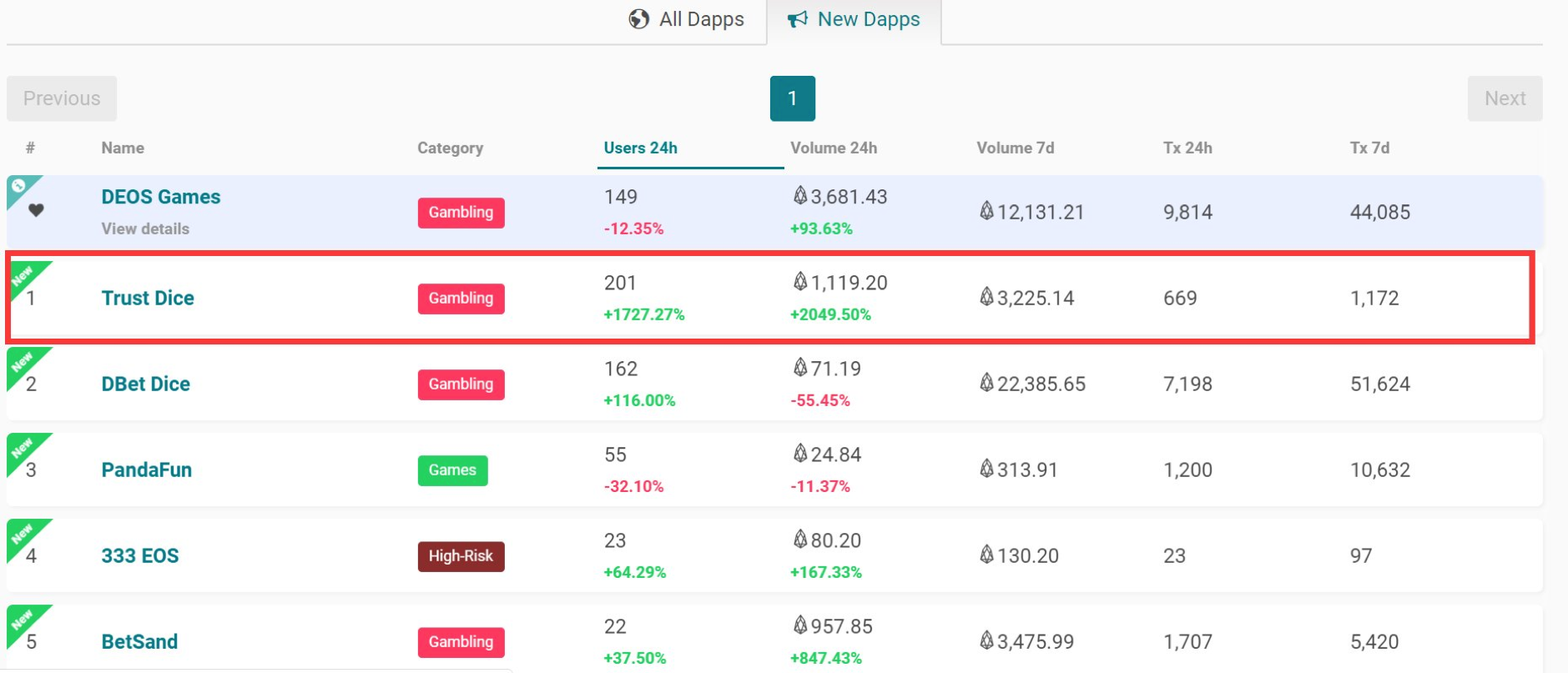Click the Tx 7d value "97"
This screenshot has width=1568, height=673.
pos(1361,555)
